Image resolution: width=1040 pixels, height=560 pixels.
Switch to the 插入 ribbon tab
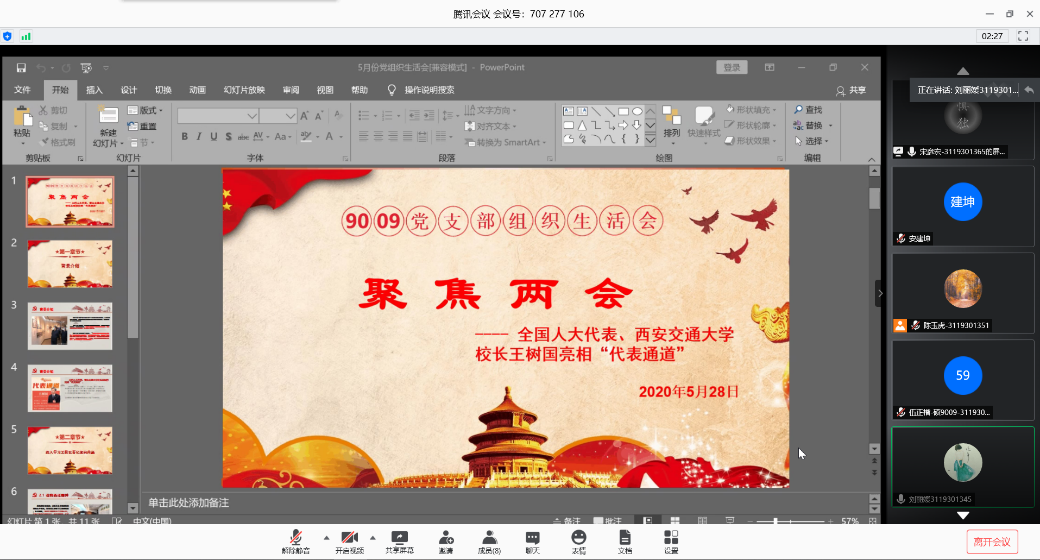(94, 90)
